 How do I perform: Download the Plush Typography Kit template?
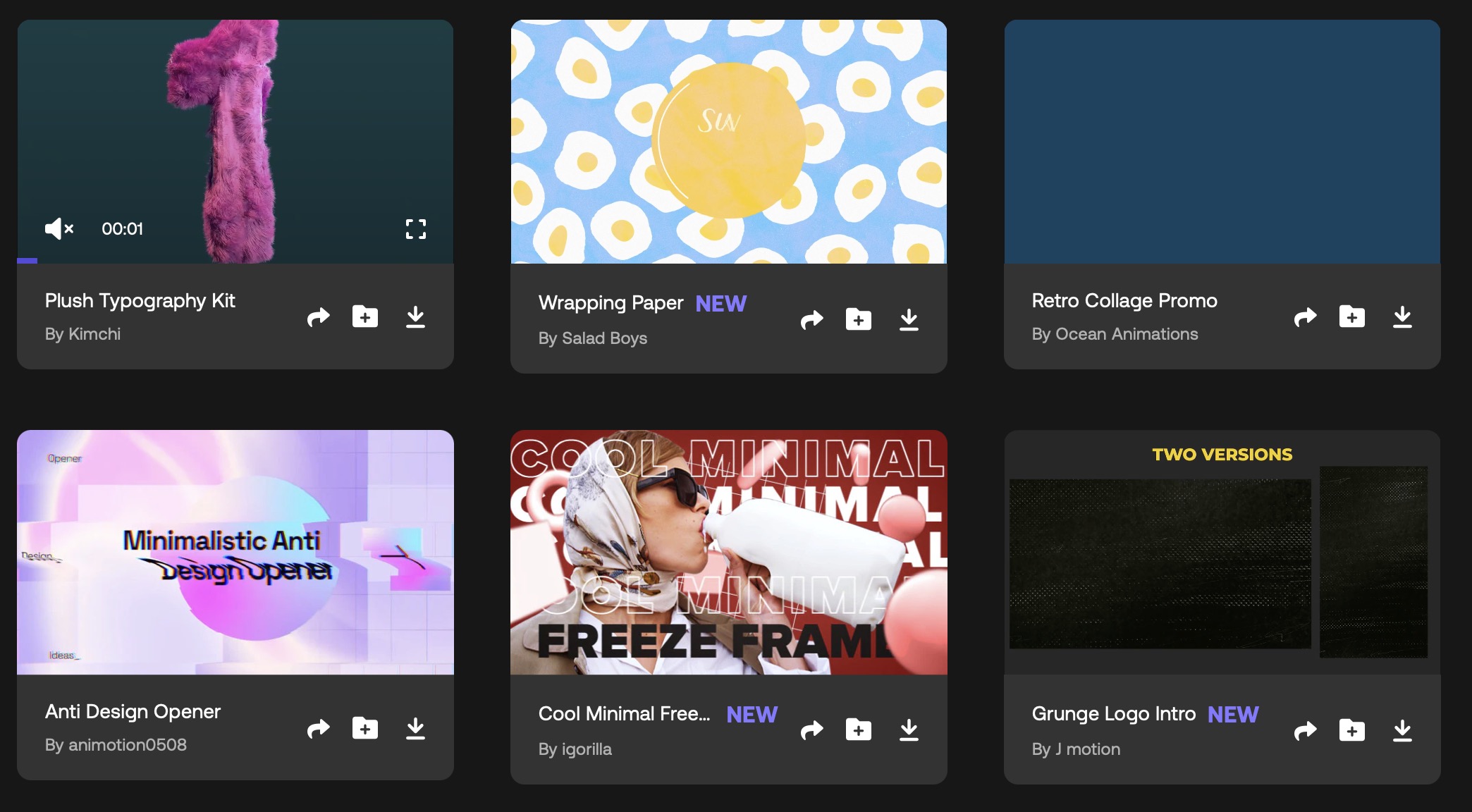click(x=415, y=317)
